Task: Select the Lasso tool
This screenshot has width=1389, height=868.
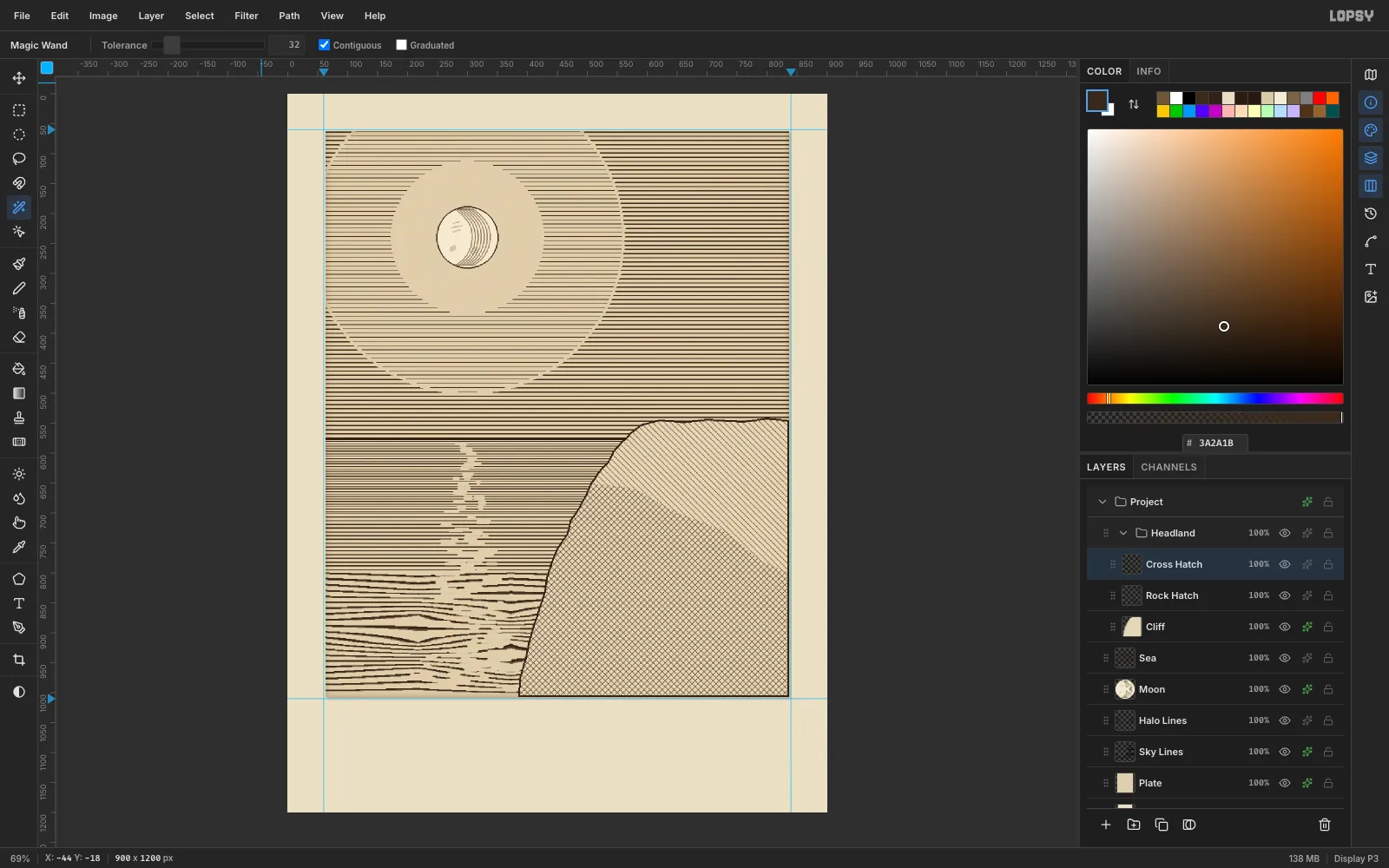Action: [19, 159]
